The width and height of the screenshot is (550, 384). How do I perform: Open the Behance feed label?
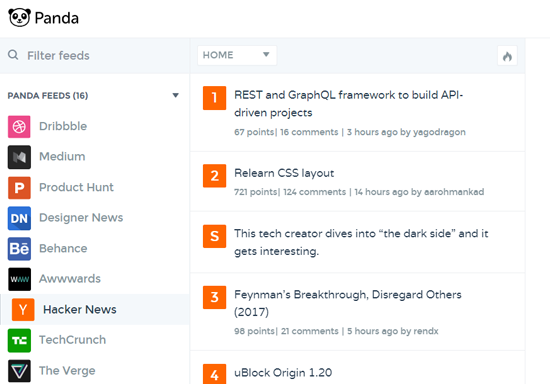pyautogui.click(x=63, y=248)
